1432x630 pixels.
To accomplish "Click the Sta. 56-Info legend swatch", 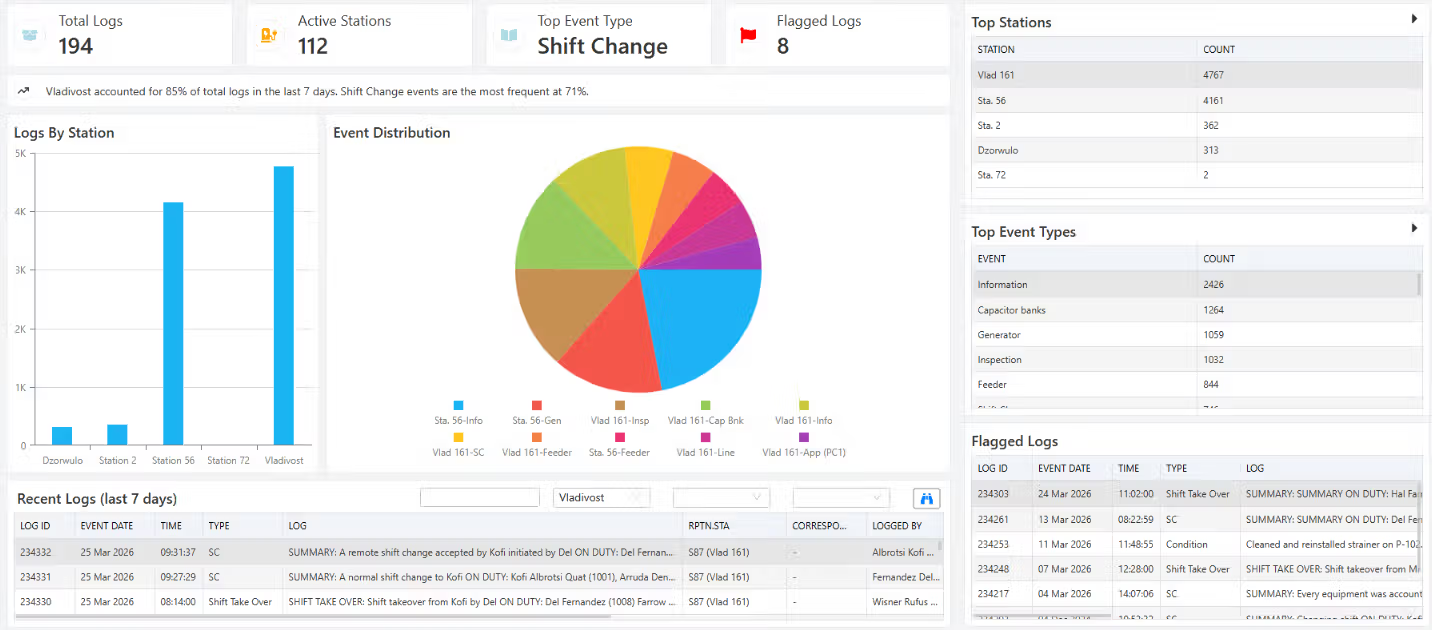I will pyautogui.click(x=458, y=405).
